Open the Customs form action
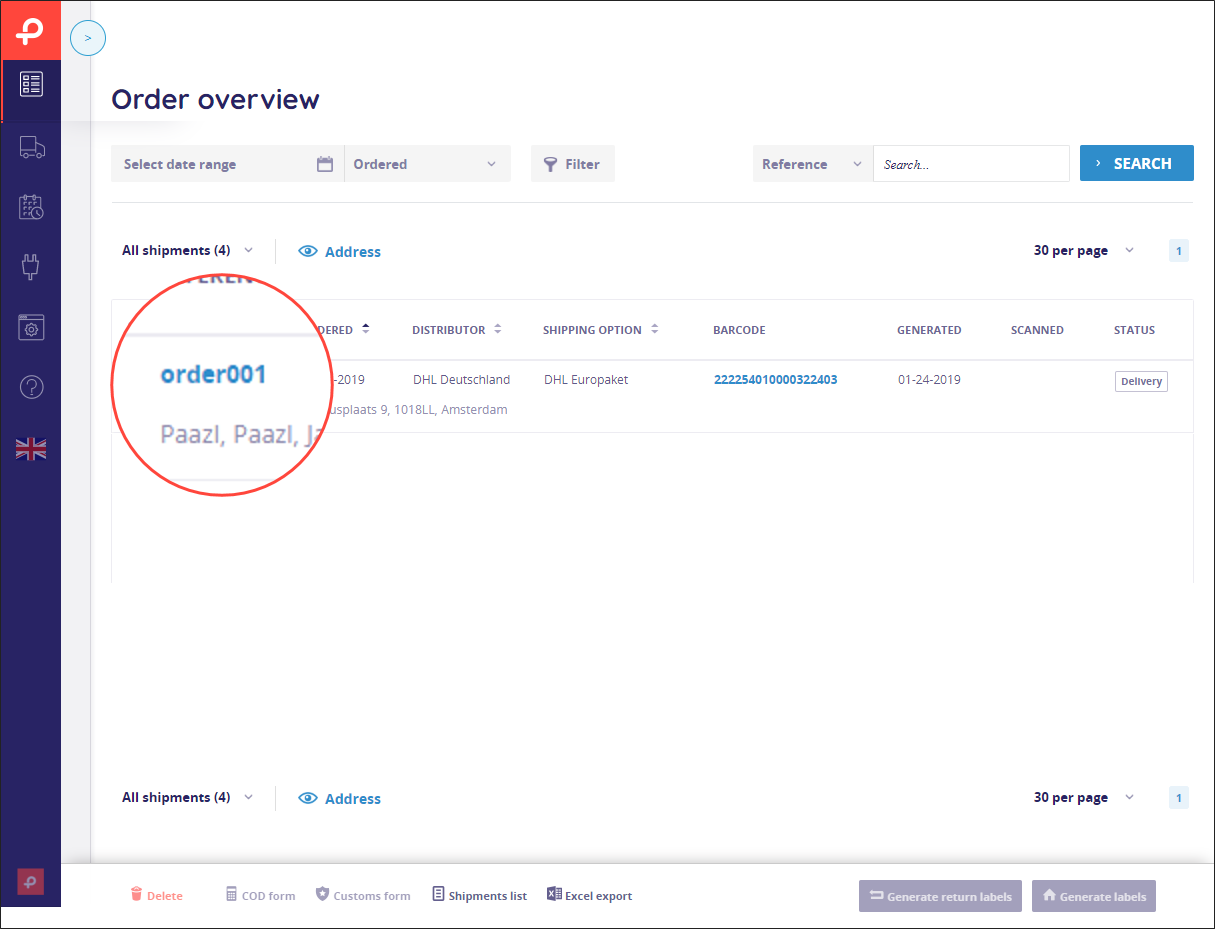The width and height of the screenshot is (1215, 929). (x=363, y=895)
